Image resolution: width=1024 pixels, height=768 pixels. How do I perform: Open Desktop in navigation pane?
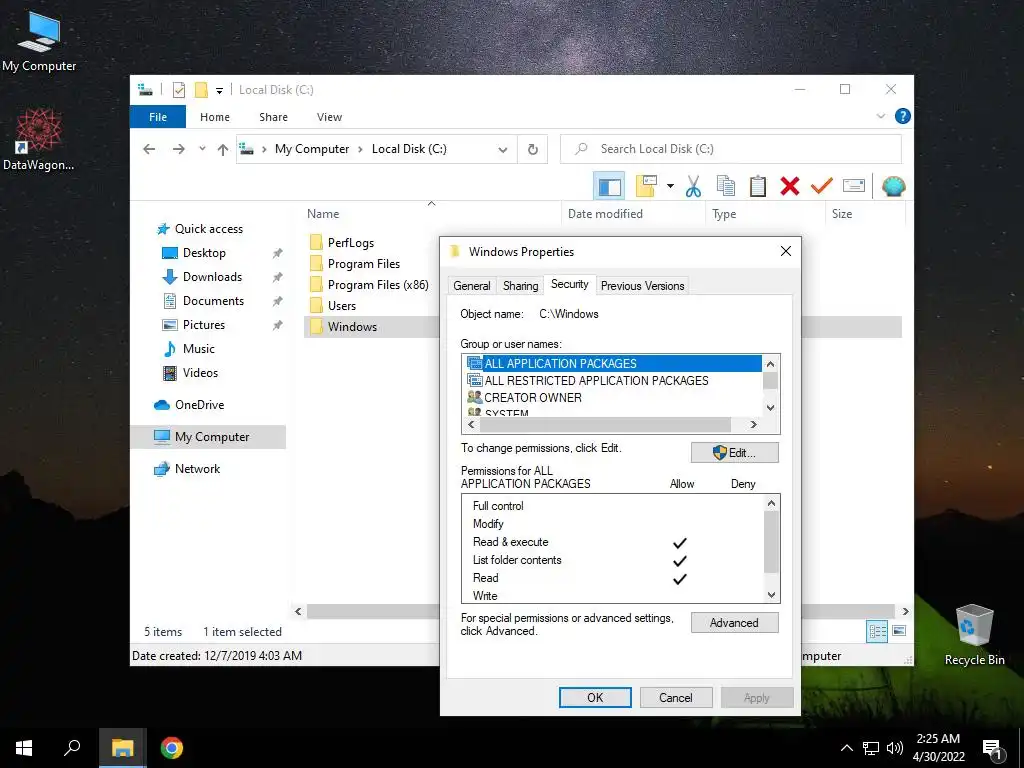click(203, 253)
